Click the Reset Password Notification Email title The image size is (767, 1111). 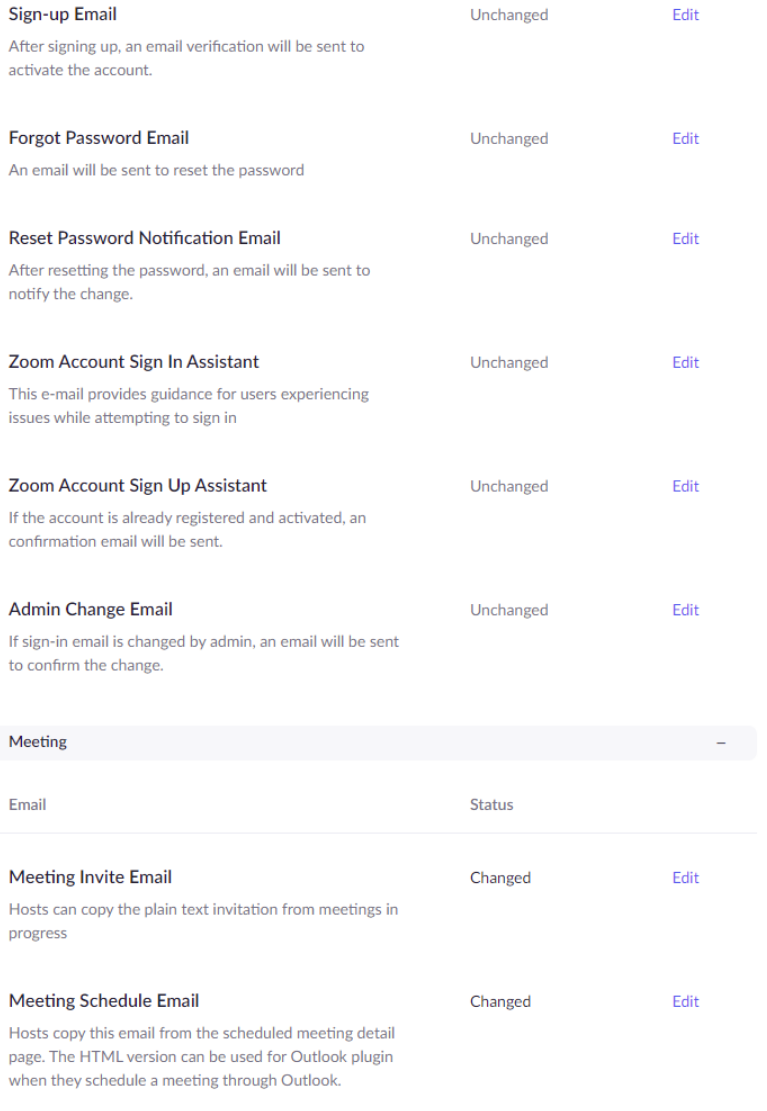click(x=144, y=238)
